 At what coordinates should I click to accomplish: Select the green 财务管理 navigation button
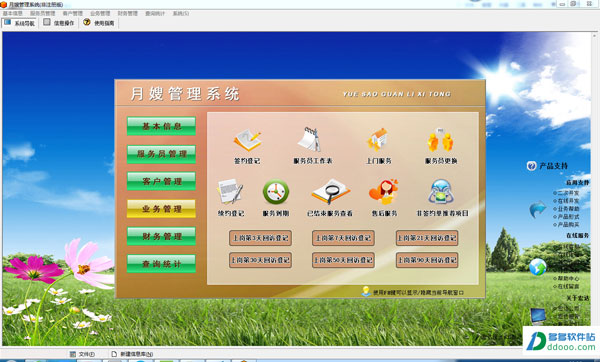[x=161, y=236]
